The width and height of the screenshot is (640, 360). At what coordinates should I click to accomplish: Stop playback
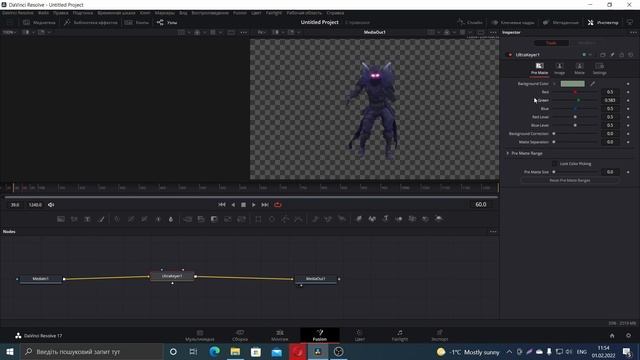point(243,205)
